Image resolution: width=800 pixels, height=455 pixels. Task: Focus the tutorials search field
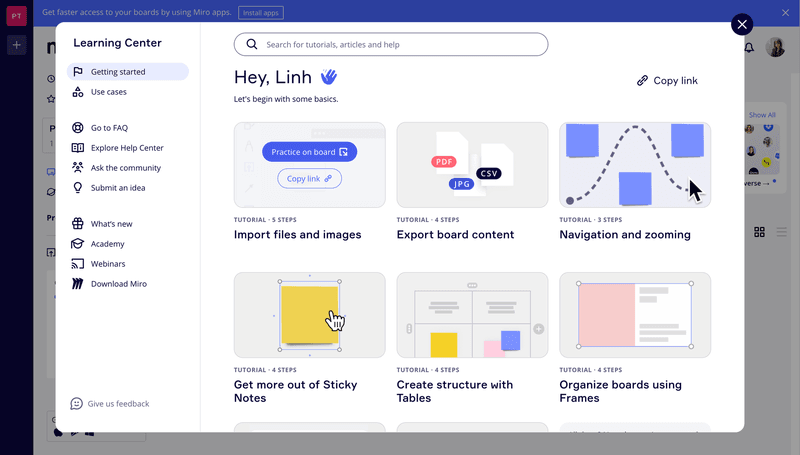click(x=391, y=44)
